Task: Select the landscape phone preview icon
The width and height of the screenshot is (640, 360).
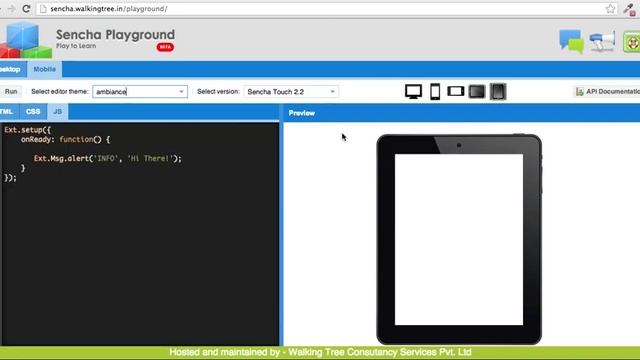Action: tap(456, 91)
